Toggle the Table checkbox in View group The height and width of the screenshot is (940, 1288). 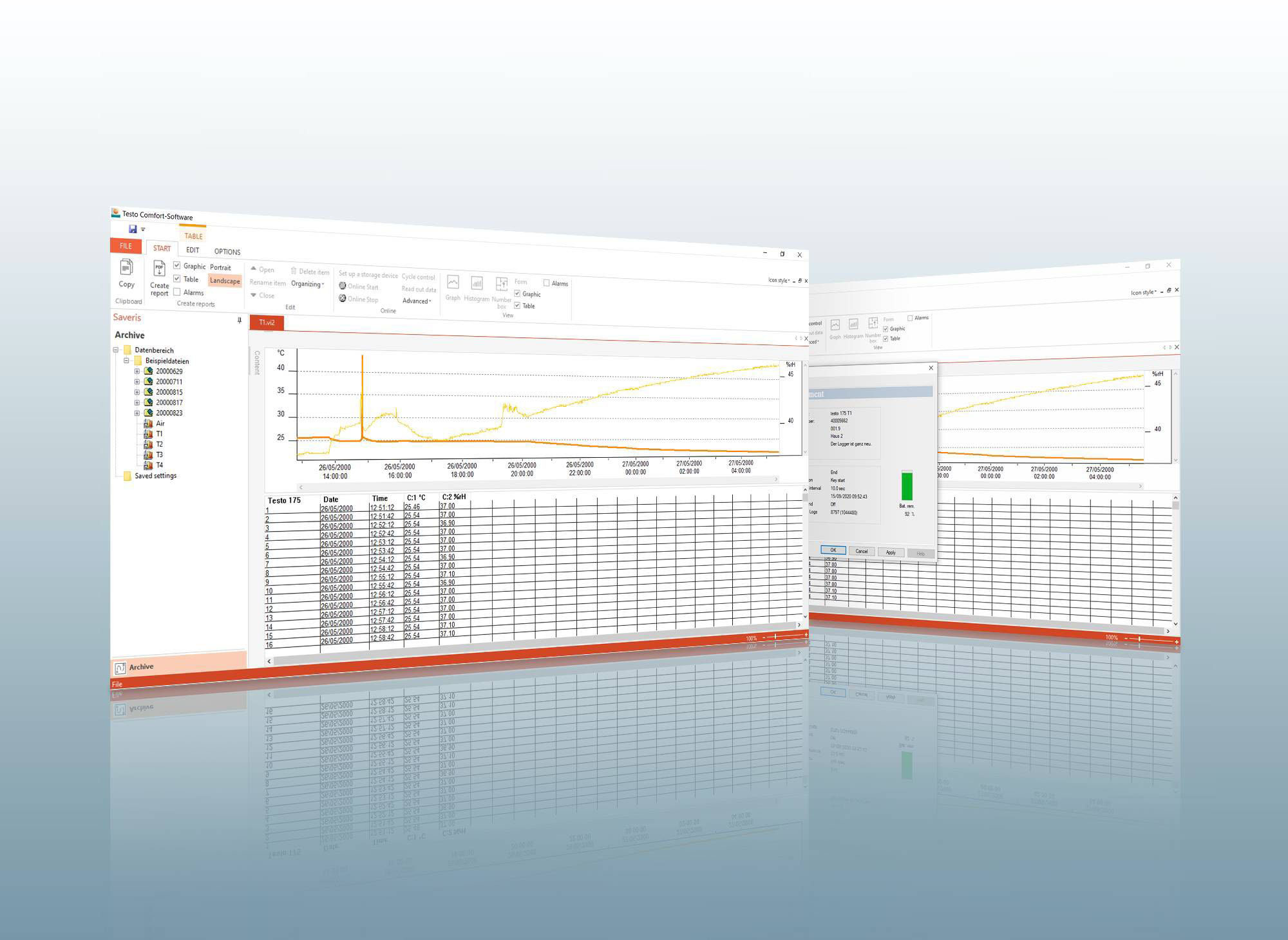pyautogui.click(x=517, y=305)
